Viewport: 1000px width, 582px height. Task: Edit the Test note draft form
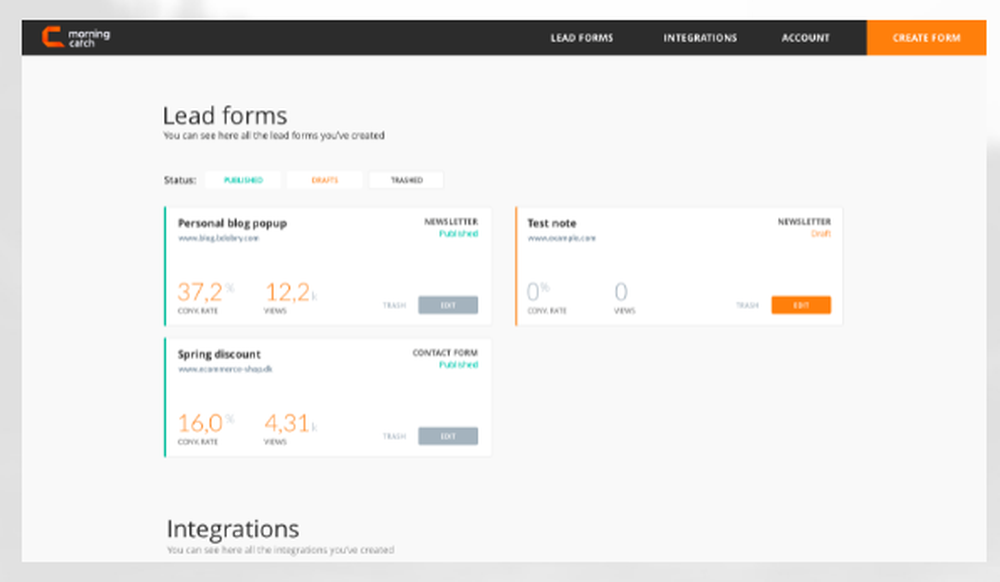[x=801, y=305]
